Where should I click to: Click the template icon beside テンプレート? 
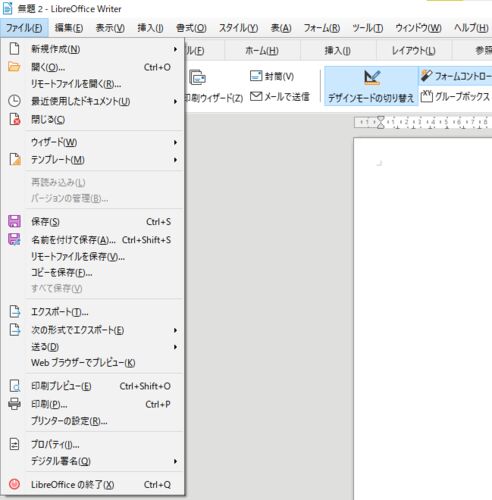tap(15, 160)
